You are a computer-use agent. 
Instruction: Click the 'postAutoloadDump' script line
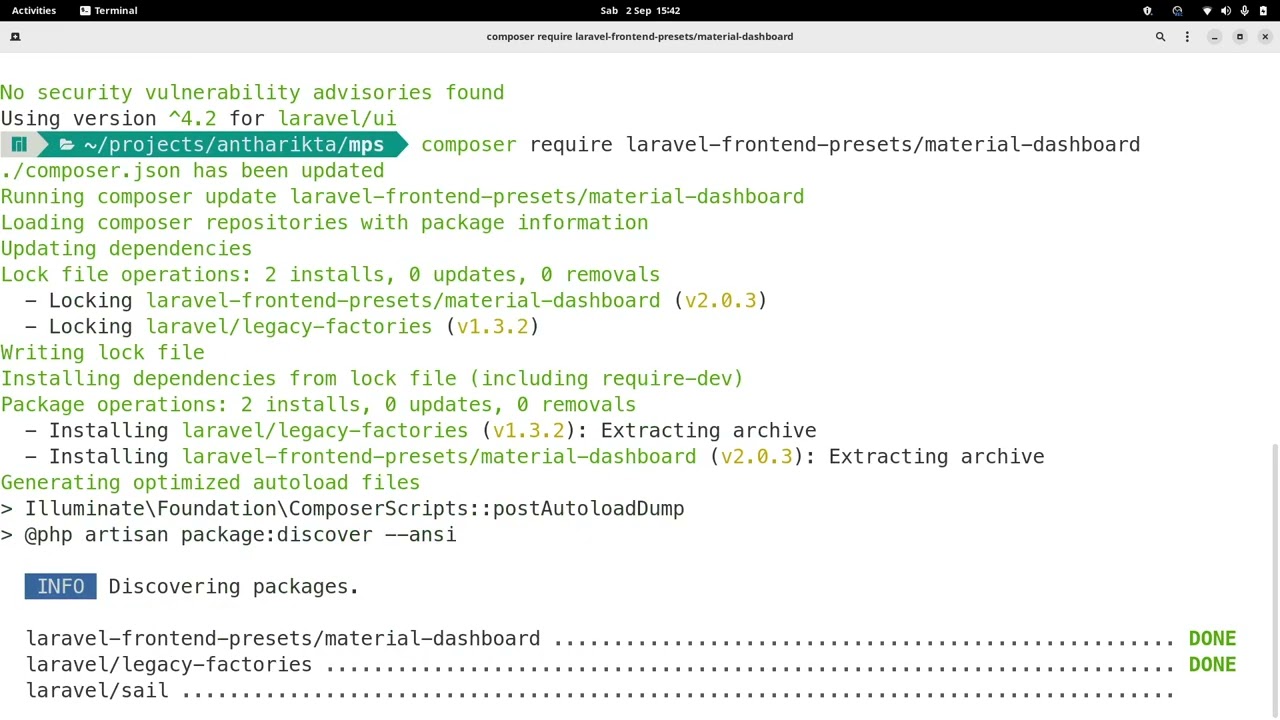342,508
